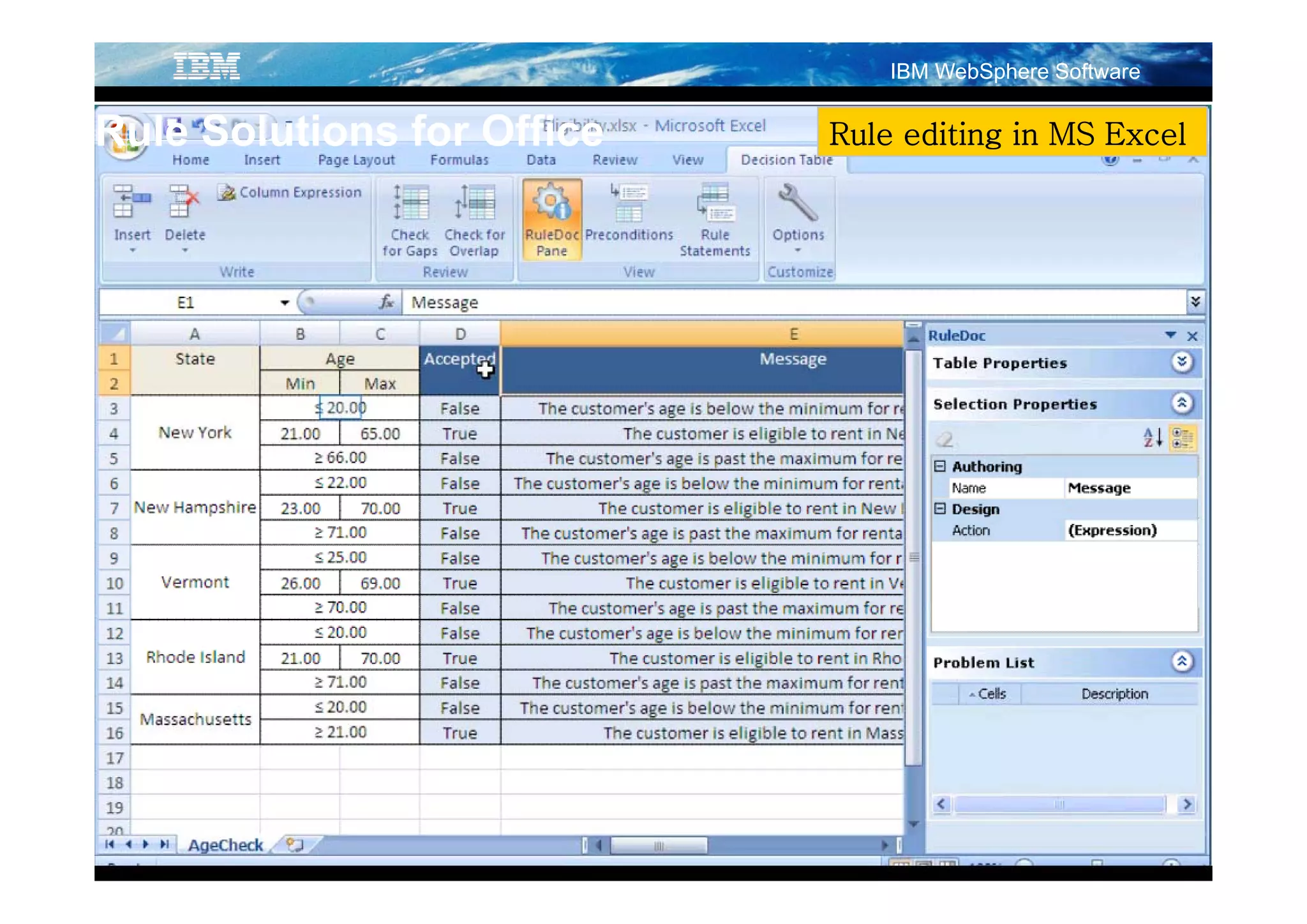Toggle the RuleDoc Pane button

[551, 219]
